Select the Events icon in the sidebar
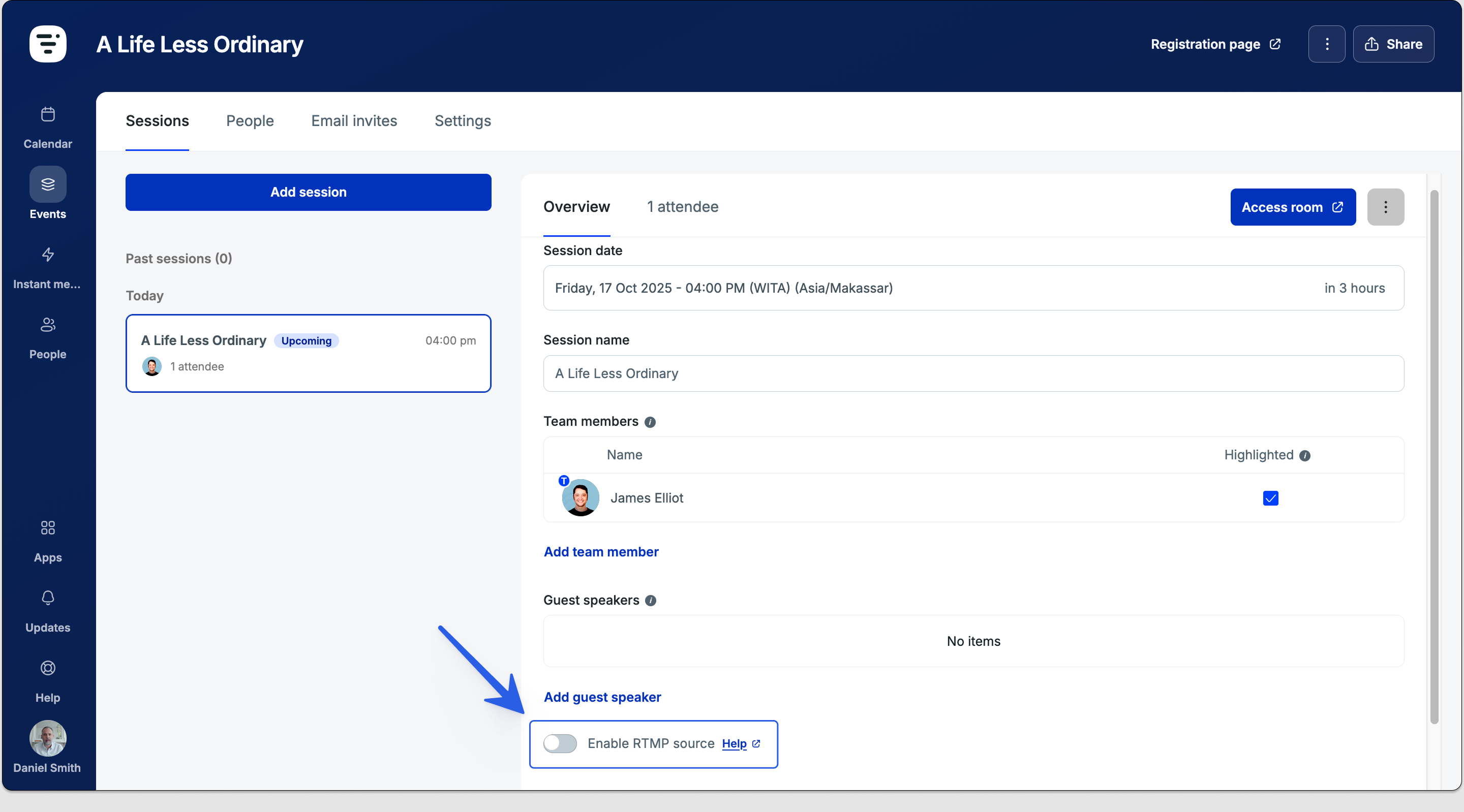The height and width of the screenshot is (812, 1464). click(47, 184)
